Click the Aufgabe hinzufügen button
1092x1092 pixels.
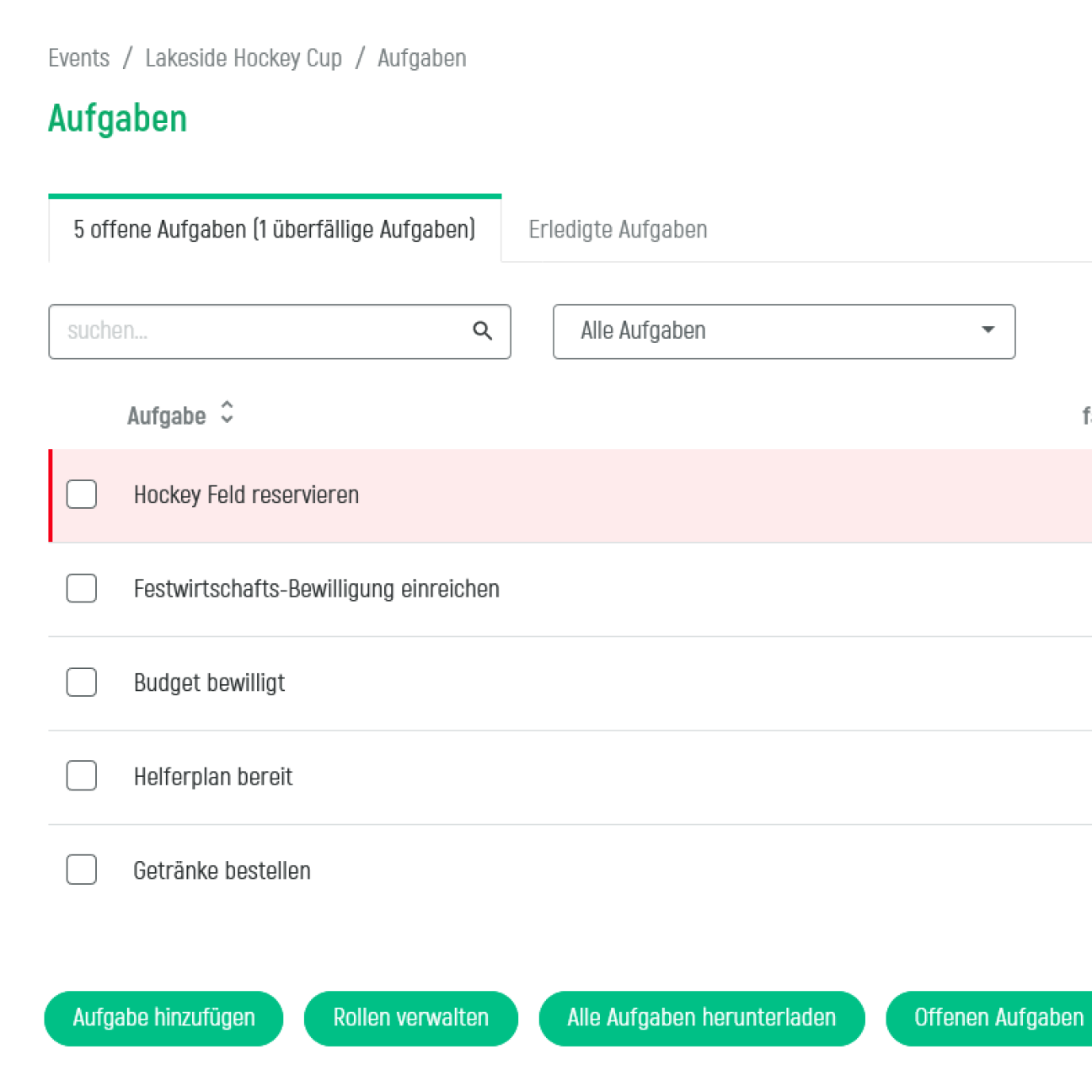click(163, 1018)
